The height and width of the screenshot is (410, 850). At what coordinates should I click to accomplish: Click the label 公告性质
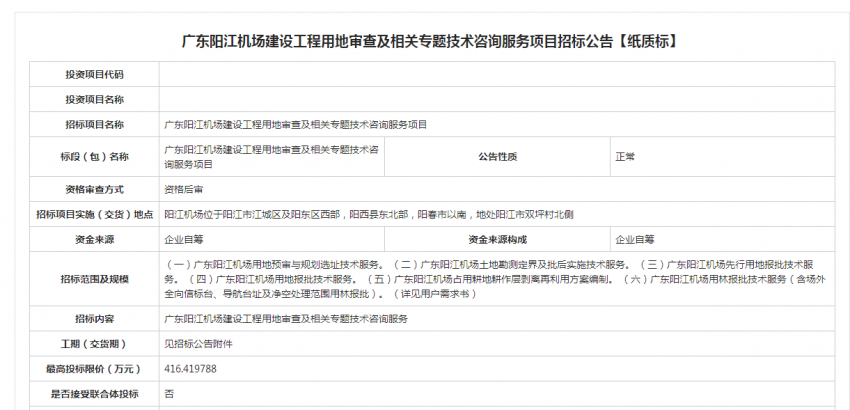point(497,157)
